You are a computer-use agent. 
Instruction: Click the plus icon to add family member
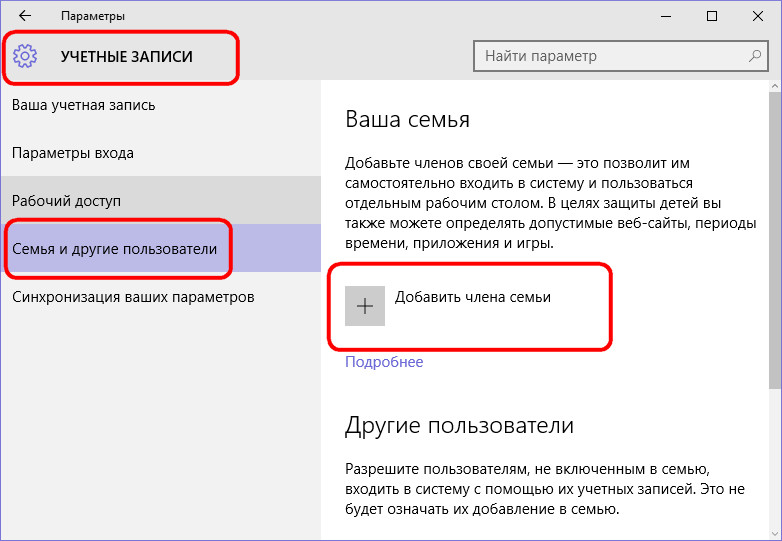(x=365, y=306)
